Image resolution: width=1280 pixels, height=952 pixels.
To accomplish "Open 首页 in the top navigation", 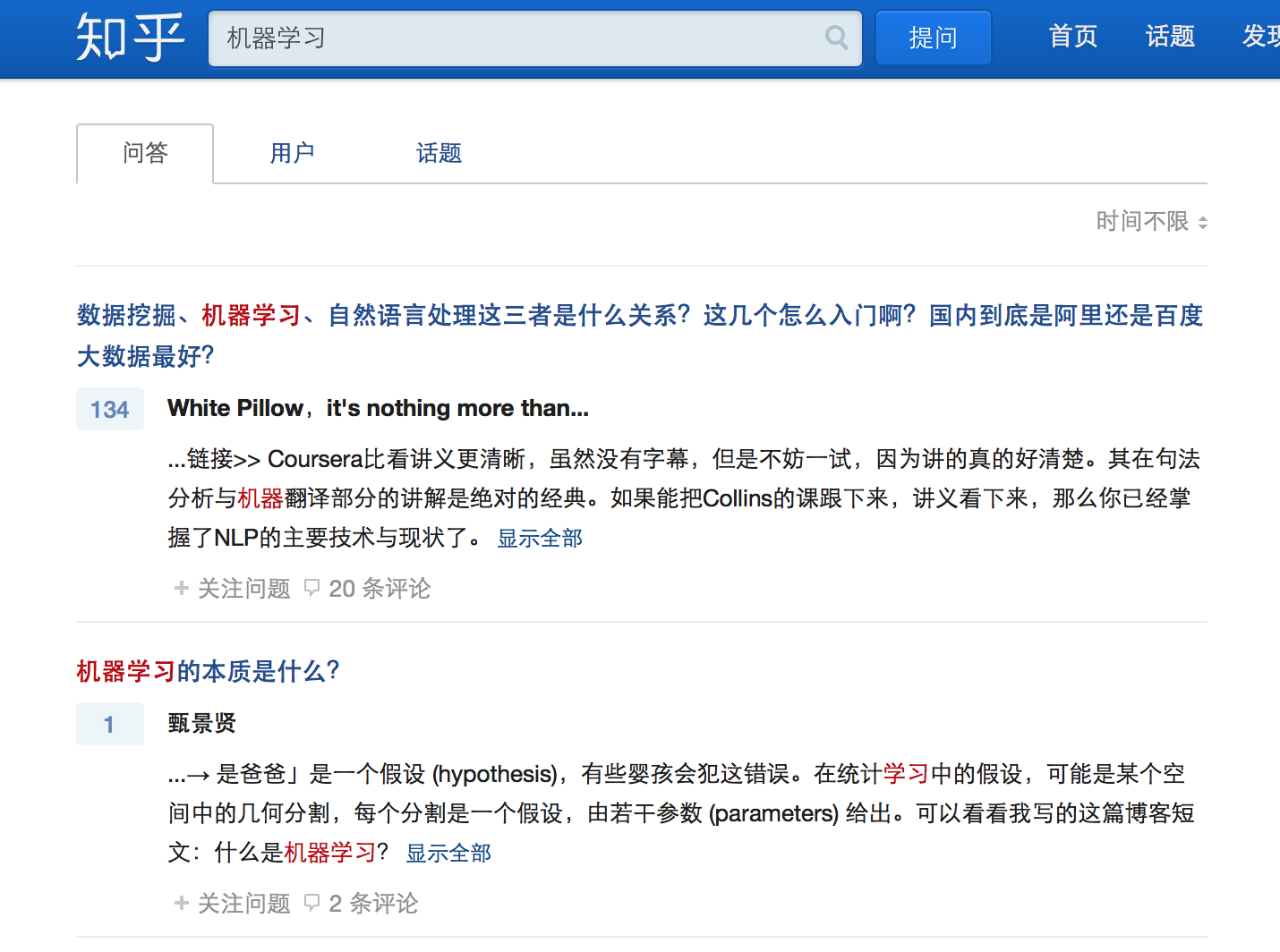I will (x=1072, y=37).
